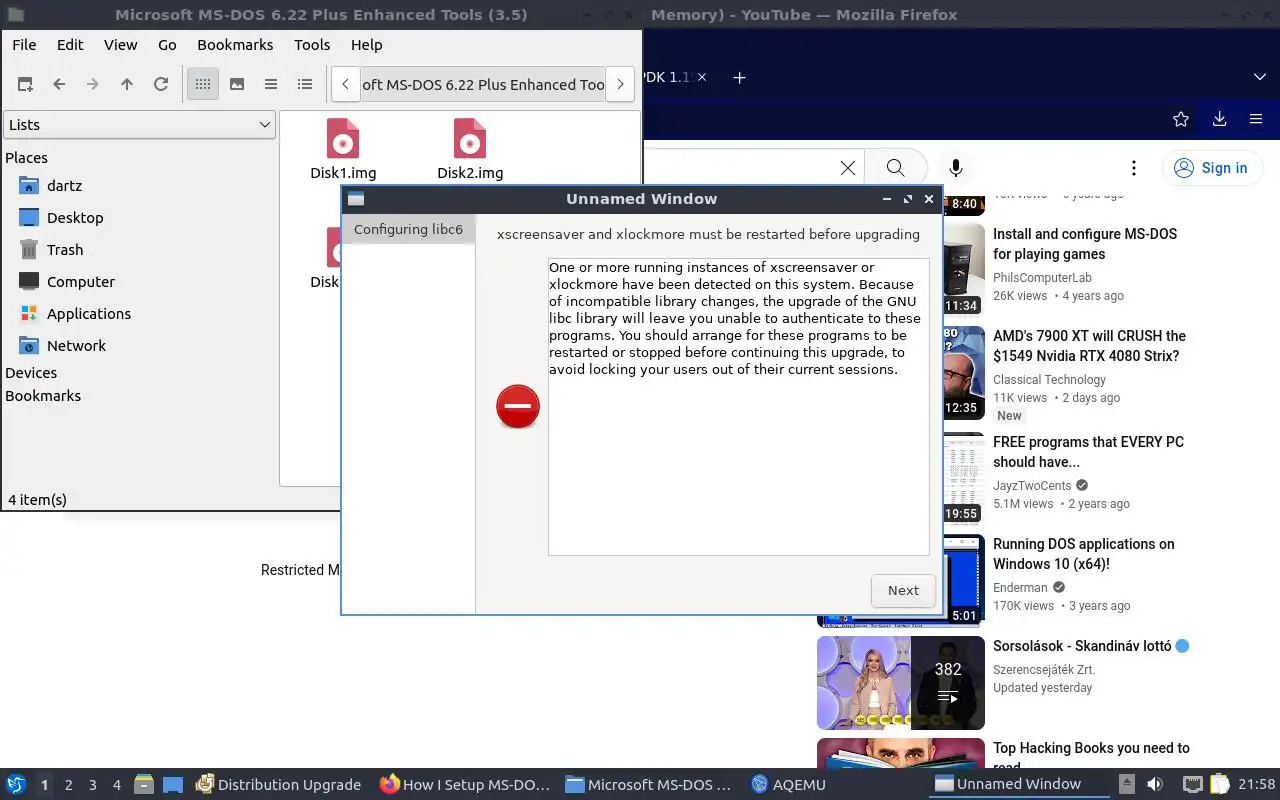Open the Edit menu
Screen dimensions: 1280x800
click(70, 45)
